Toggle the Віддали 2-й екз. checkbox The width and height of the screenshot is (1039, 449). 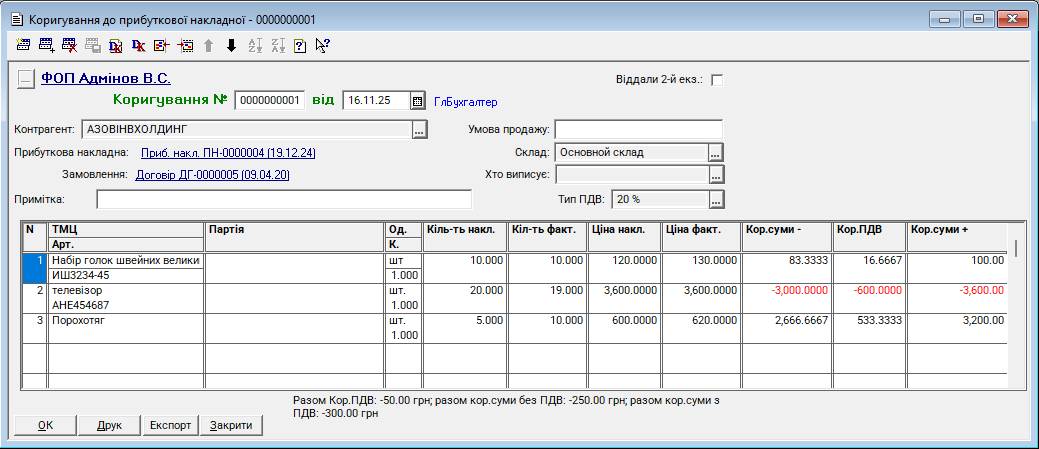716,80
